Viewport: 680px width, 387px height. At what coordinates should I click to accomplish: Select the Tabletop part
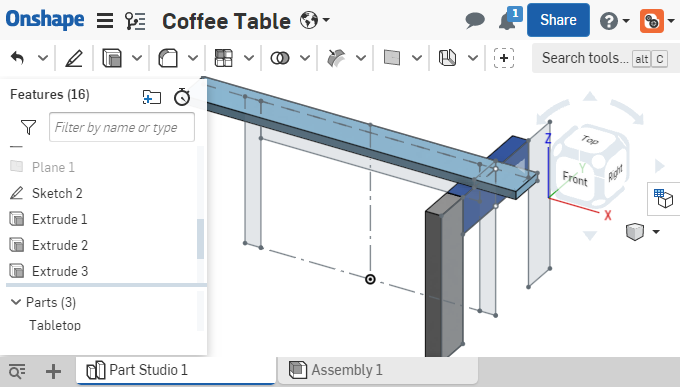click(x=55, y=325)
